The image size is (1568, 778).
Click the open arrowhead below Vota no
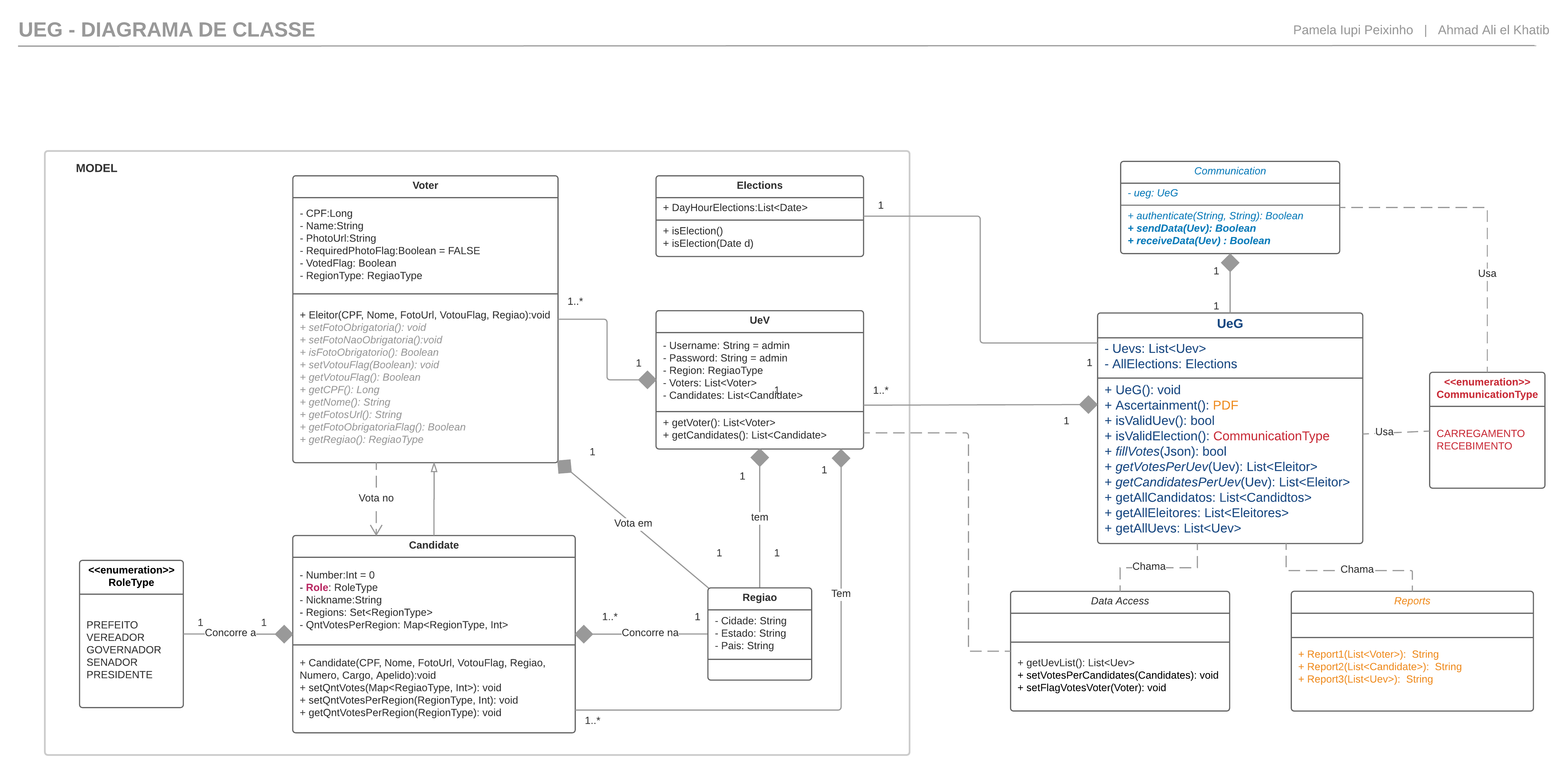click(x=376, y=530)
